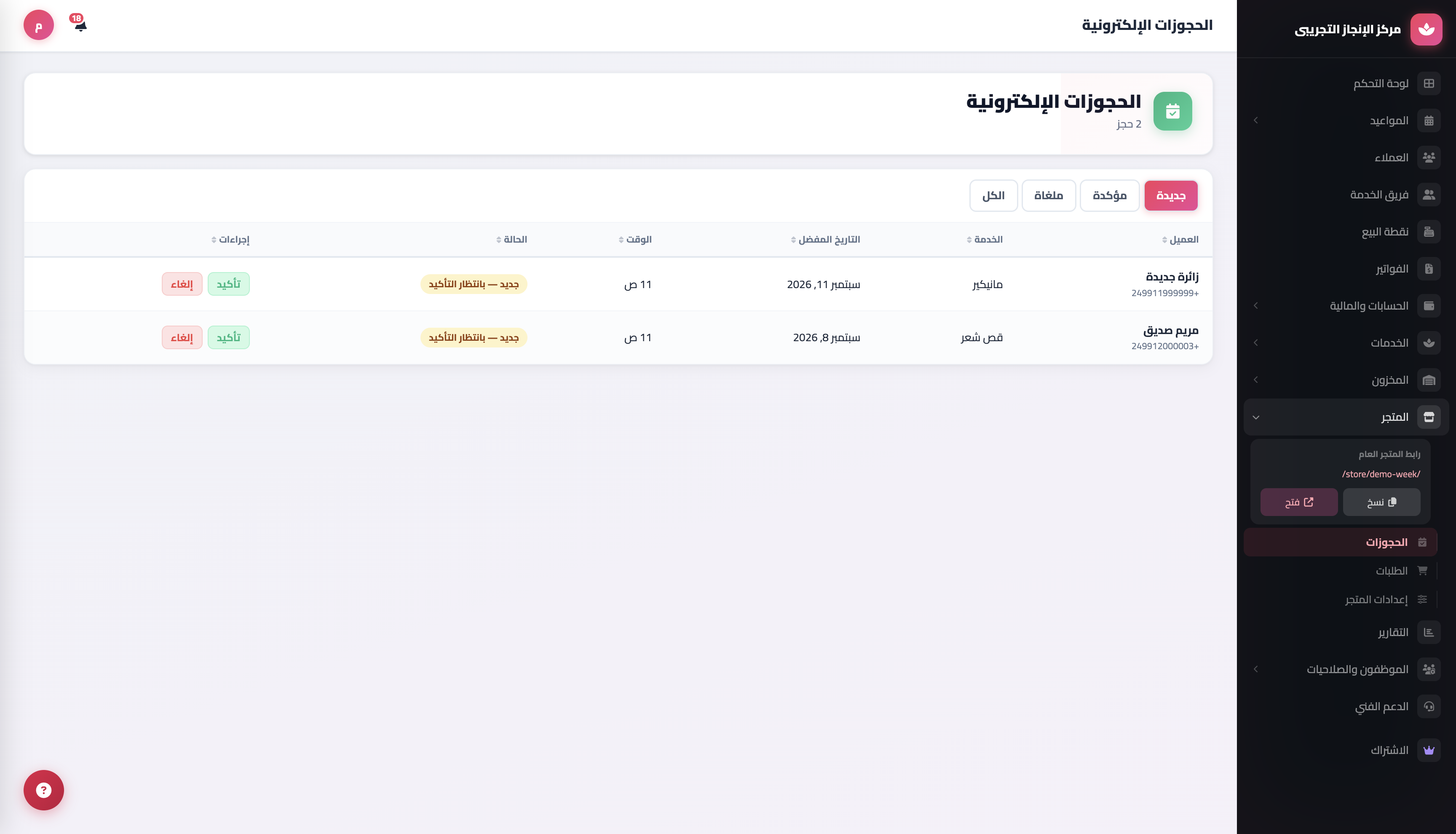1456x834 pixels.
Task: Expand the الخدمات submenu chevron
Action: pyautogui.click(x=1255, y=342)
